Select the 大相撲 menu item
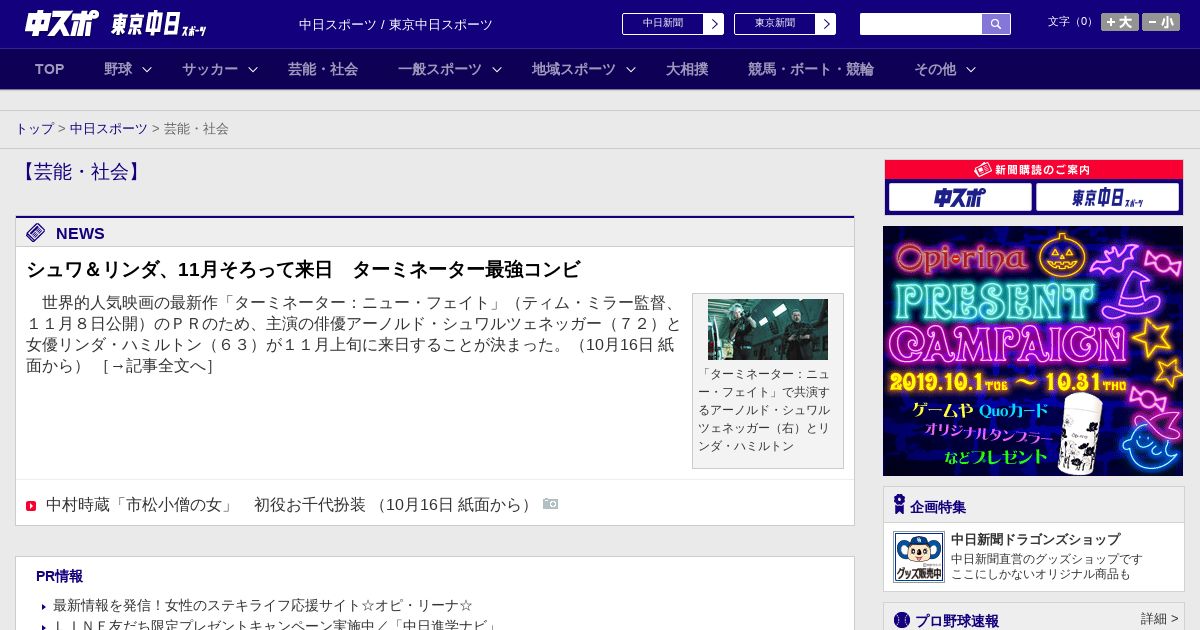 click(687, 69)
